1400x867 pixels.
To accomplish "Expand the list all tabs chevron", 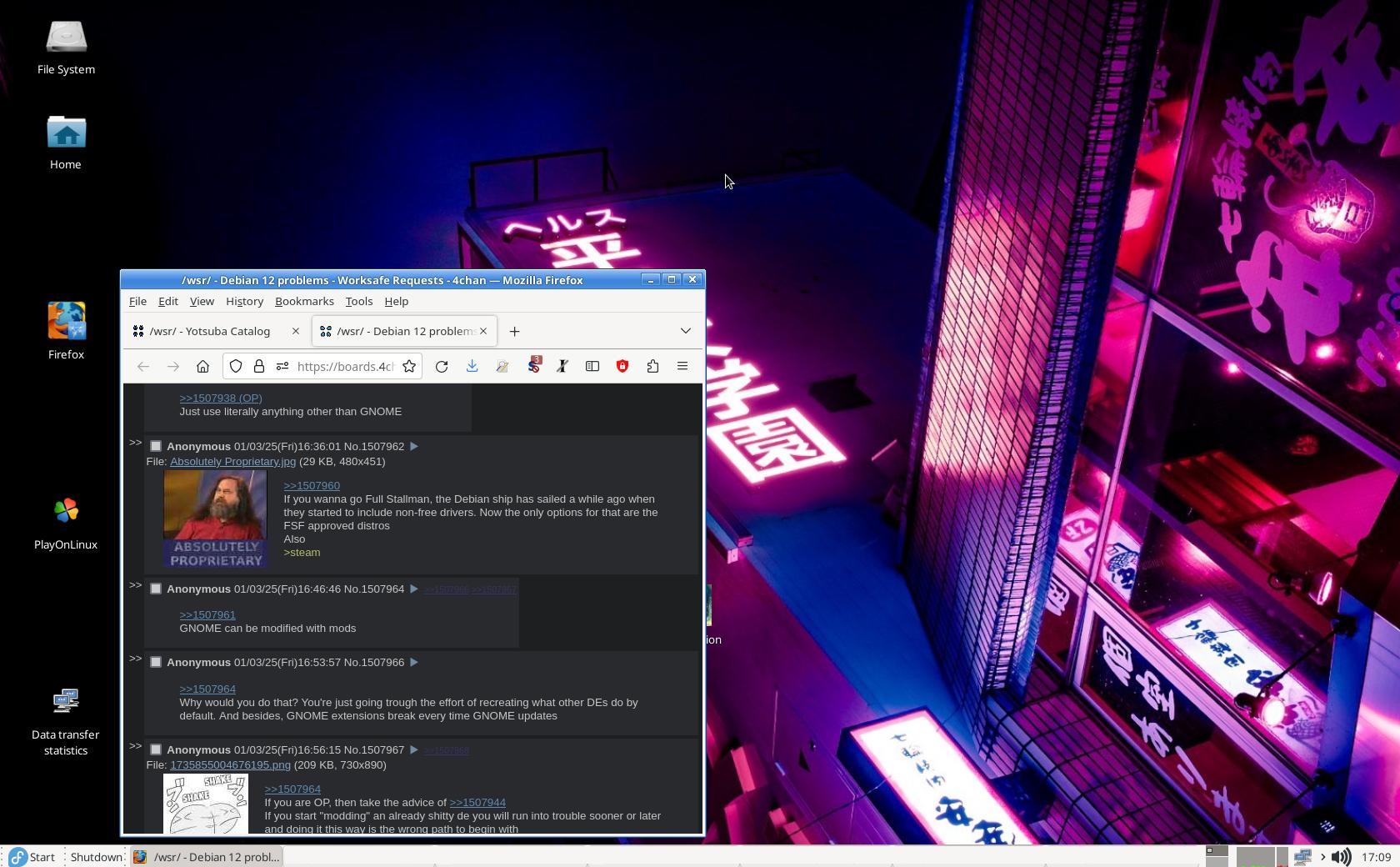I will 686,331.
